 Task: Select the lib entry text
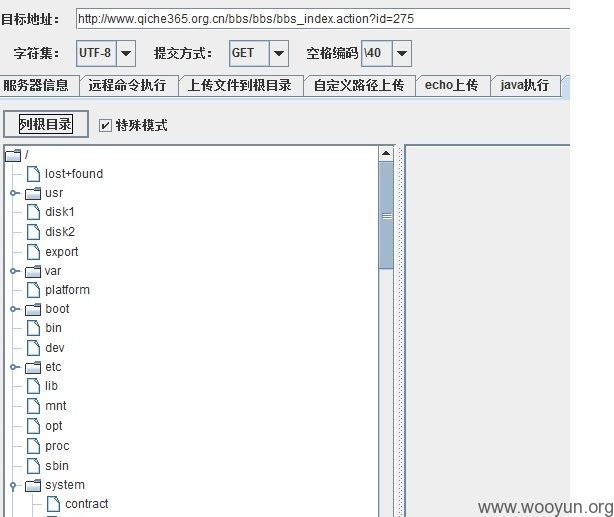click(51, 386)
